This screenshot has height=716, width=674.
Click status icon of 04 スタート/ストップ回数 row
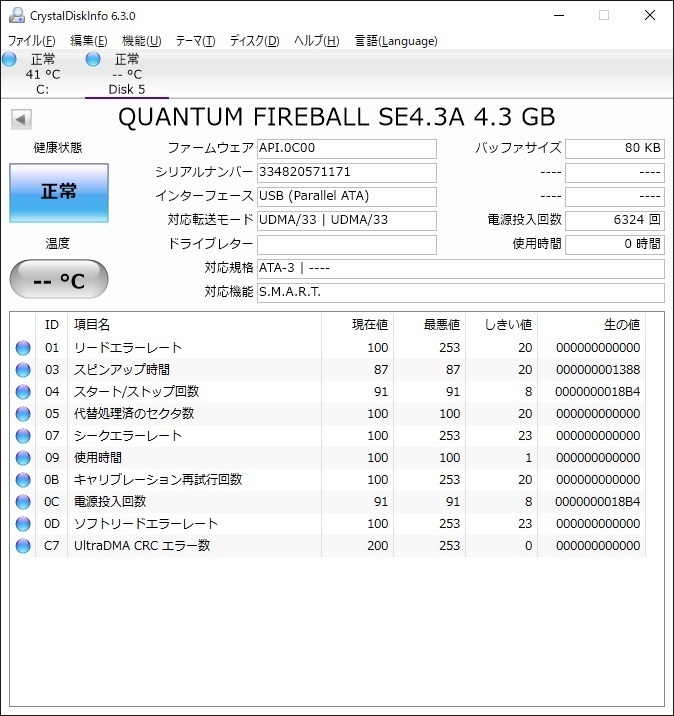point(23,391)
